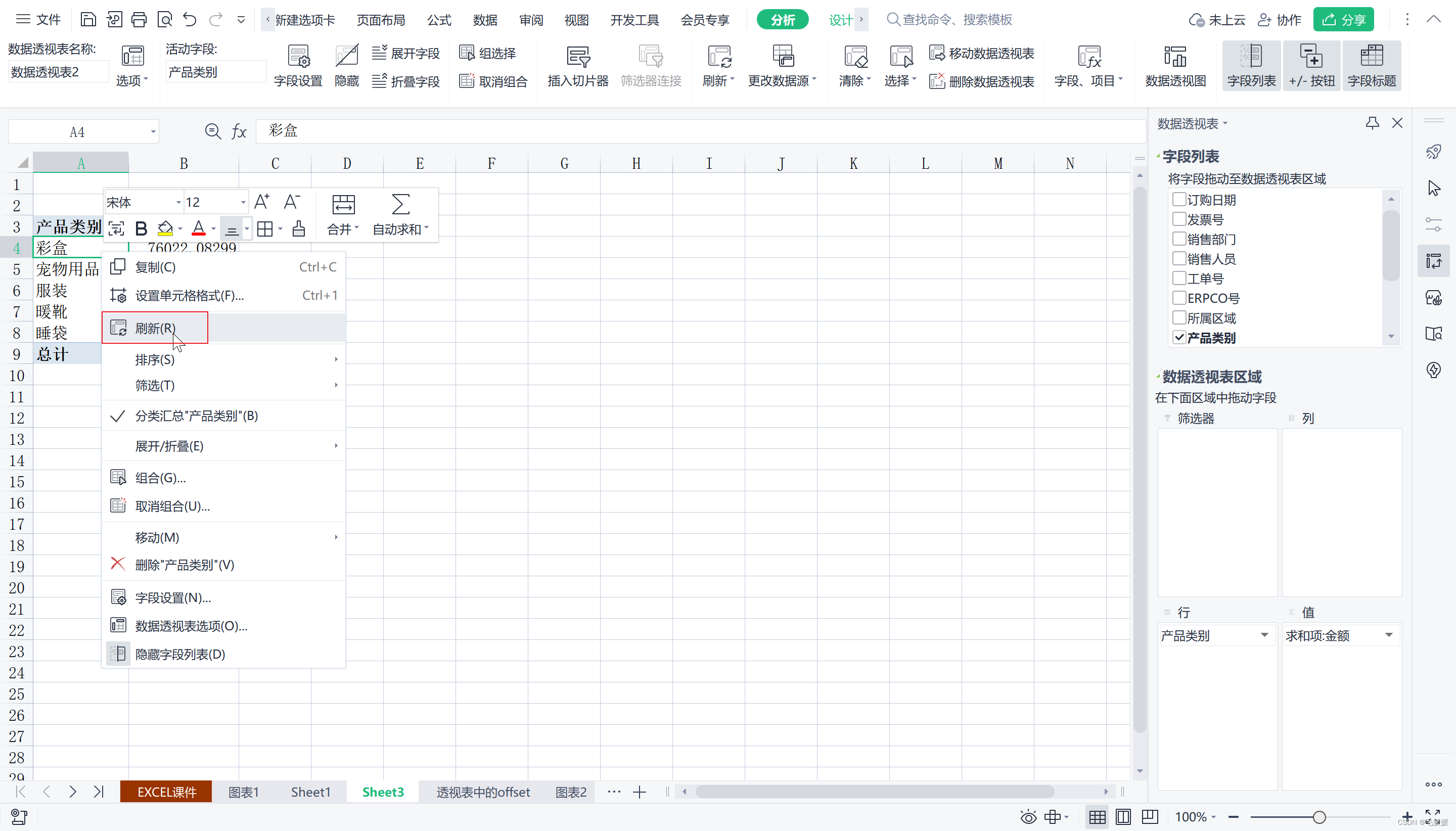Click the format painter icon in mini toolbar

tap(298, 229)
